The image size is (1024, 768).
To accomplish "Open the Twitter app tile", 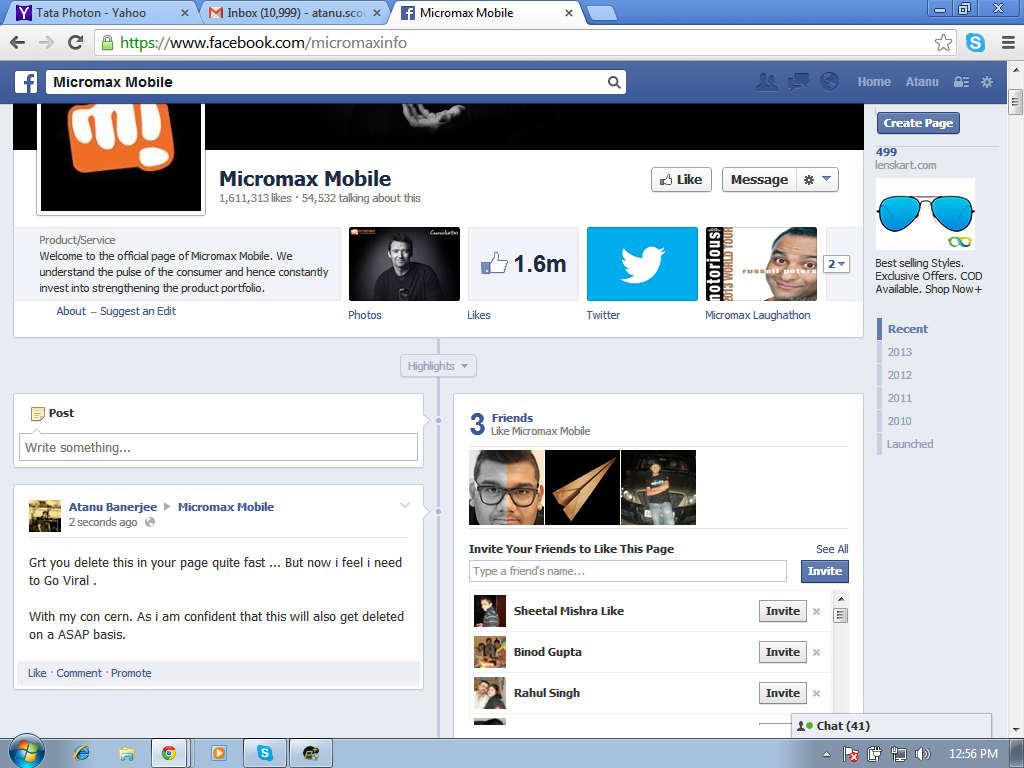I will click(x=642, y=264).
